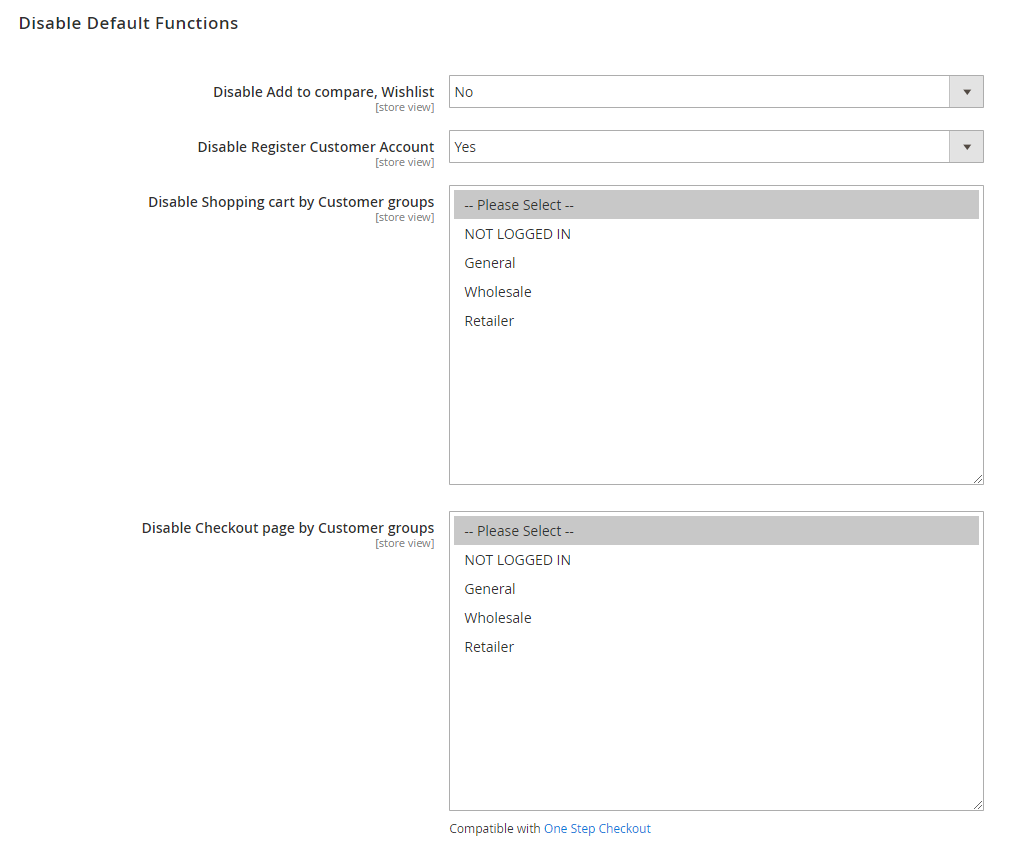The height and width of the screenshot is (850, 1021).
Task: Click the Disable Add to compare, Wishlist label
Action: tap(324, 92)
